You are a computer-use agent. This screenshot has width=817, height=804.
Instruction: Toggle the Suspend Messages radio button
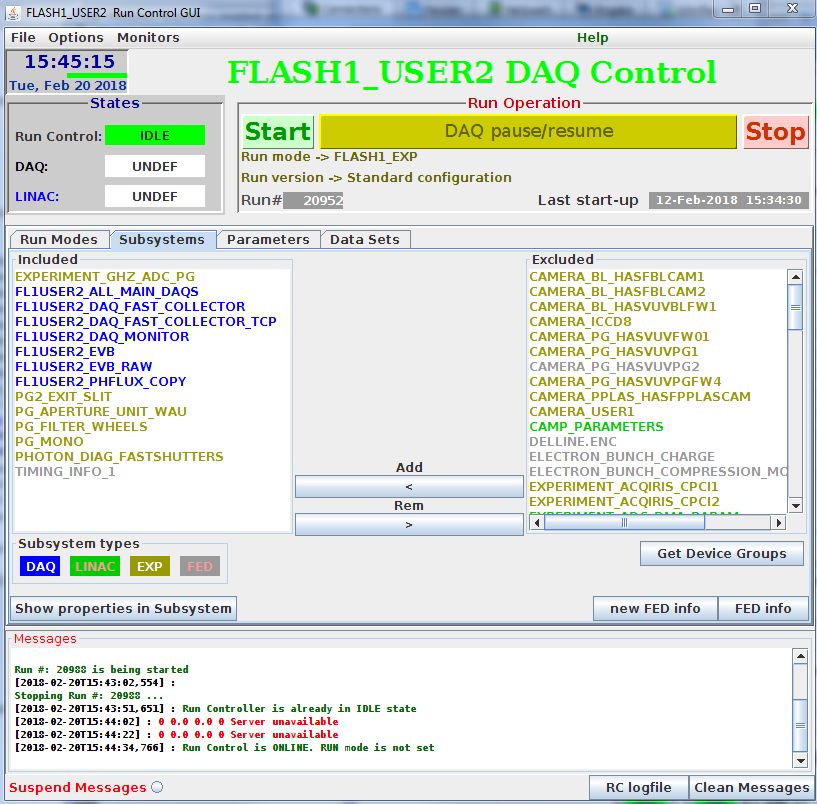click(157, 788)
